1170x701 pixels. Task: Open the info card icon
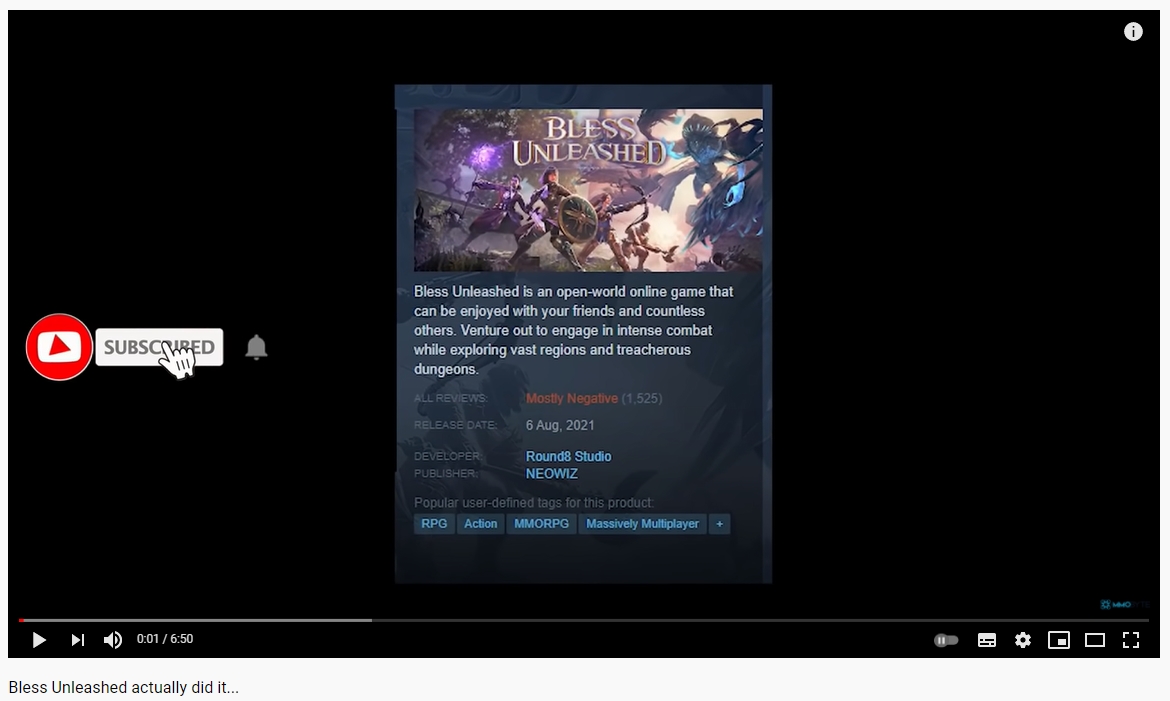(1133, 31)
